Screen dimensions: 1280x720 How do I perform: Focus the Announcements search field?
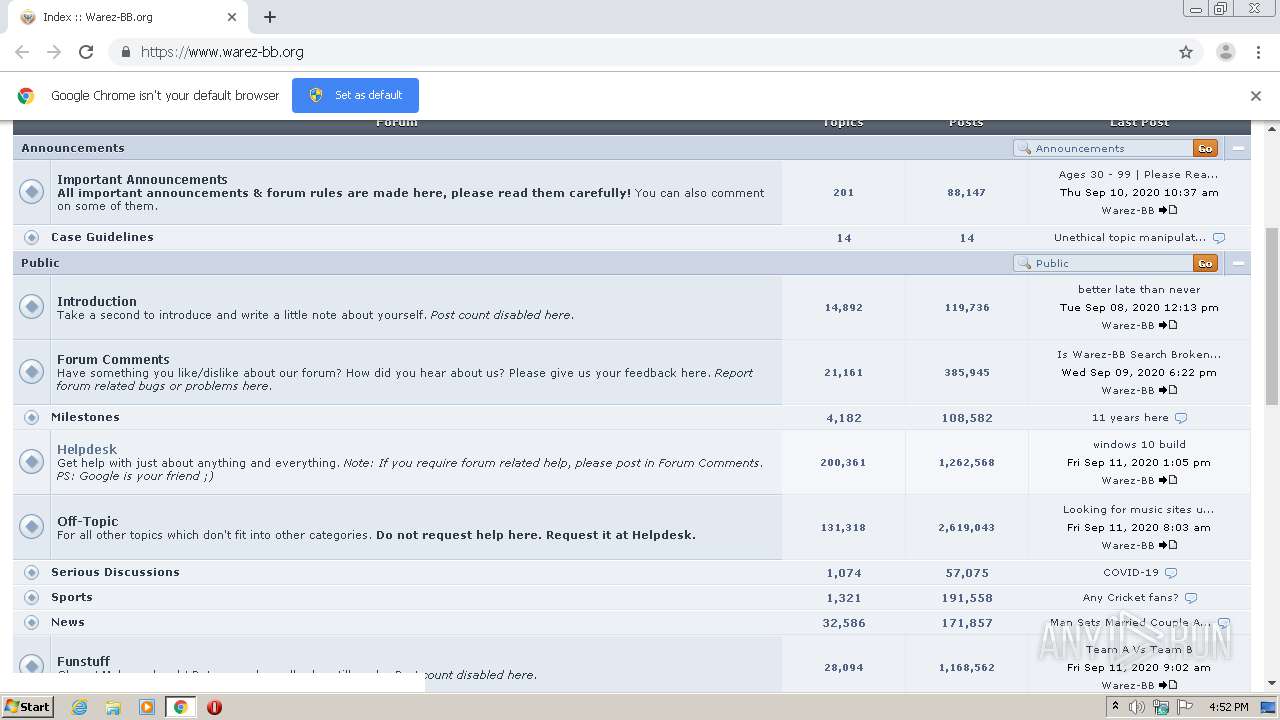(x=1104, y=148)
